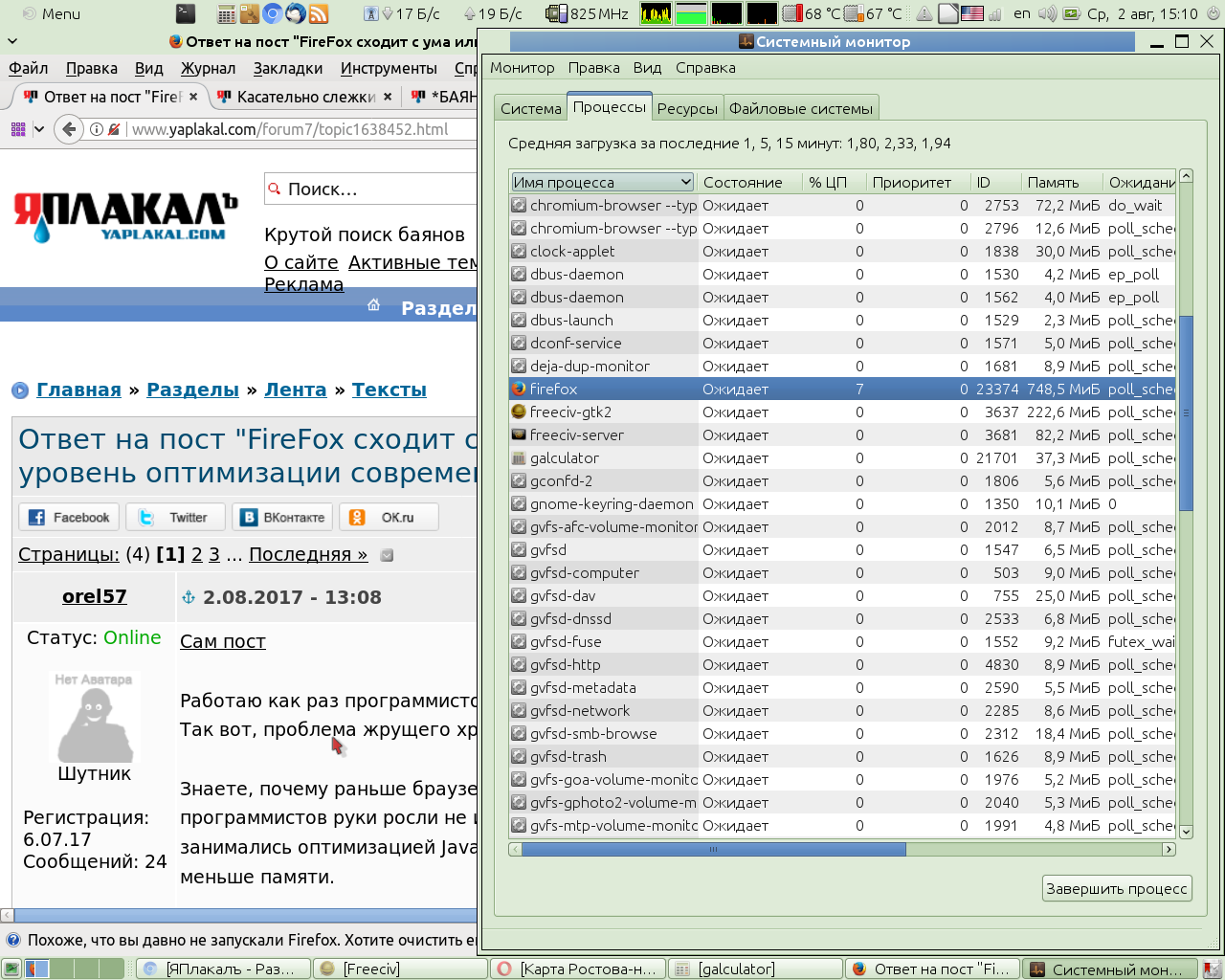The width and height of the screenshot is (1225, 980).
Task: Click the home icon in blue Разделы bar
Action: pos(374,305)
